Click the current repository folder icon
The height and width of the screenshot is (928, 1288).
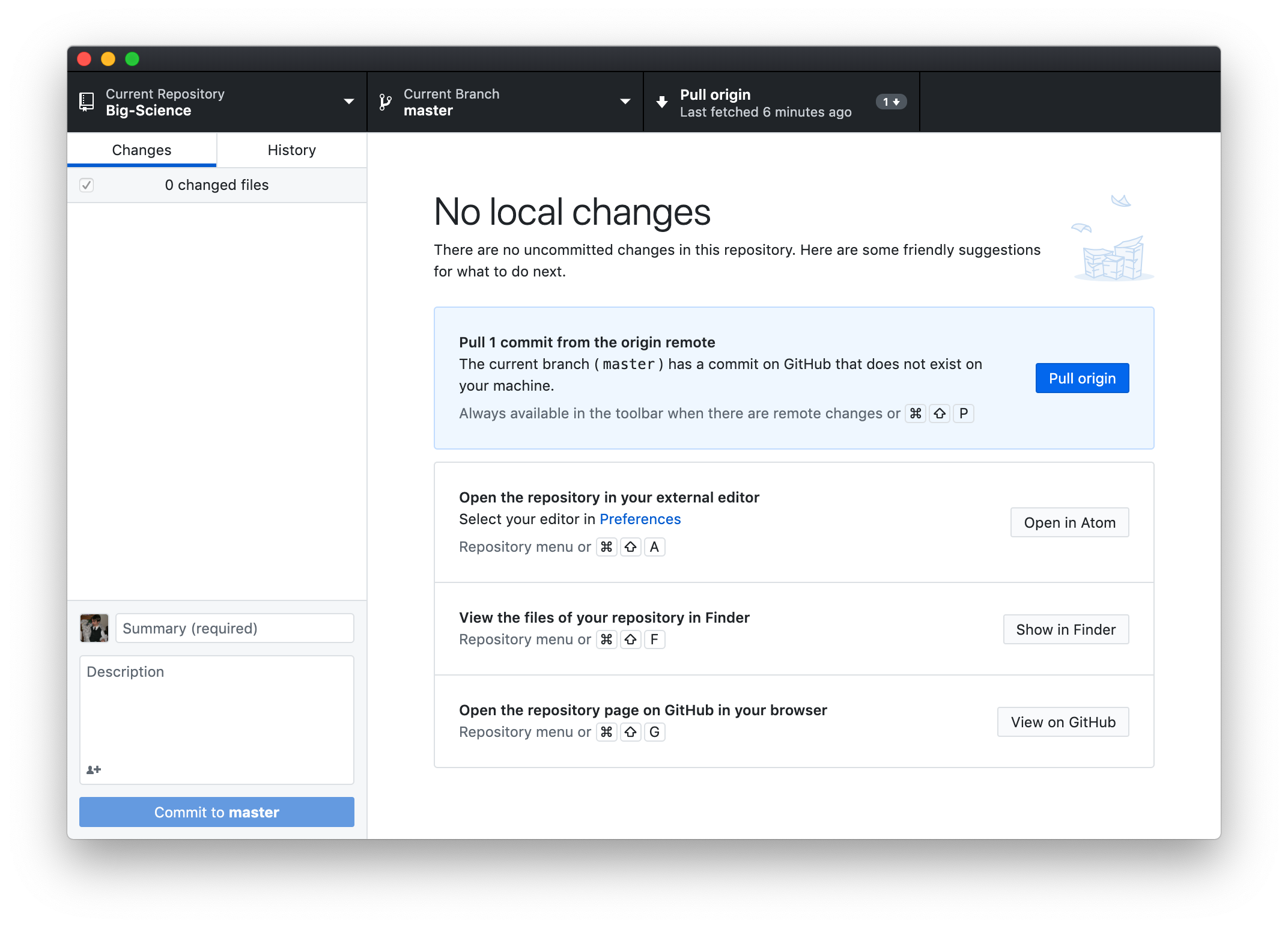[87, 103]
